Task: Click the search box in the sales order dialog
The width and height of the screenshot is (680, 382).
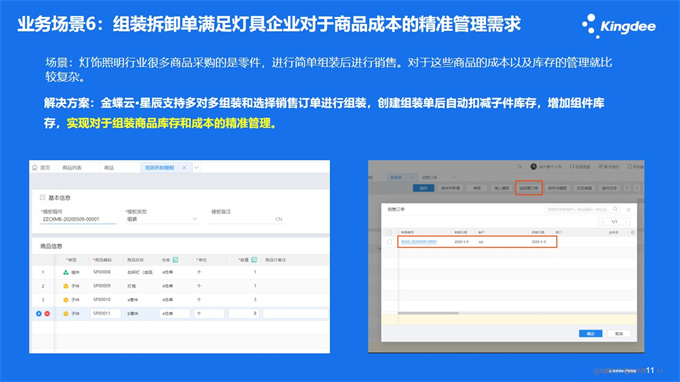Action: point(583,209)
